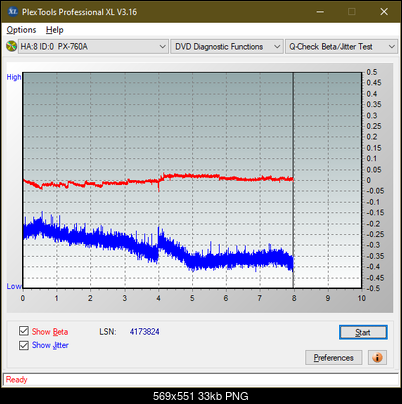
Task: Click the Low axis label
Action: point(14,286)
